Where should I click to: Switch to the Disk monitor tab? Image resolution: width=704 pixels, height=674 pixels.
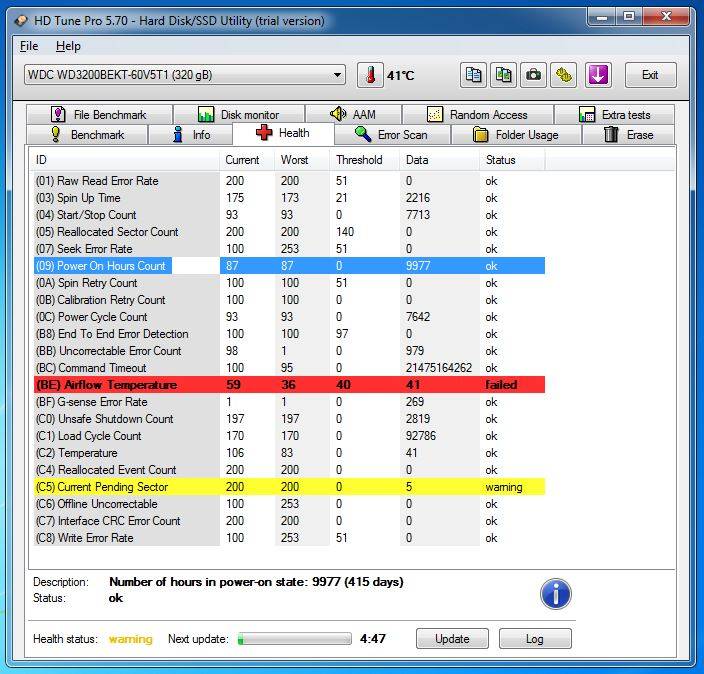pyautogui.click(x=239, y=115)
